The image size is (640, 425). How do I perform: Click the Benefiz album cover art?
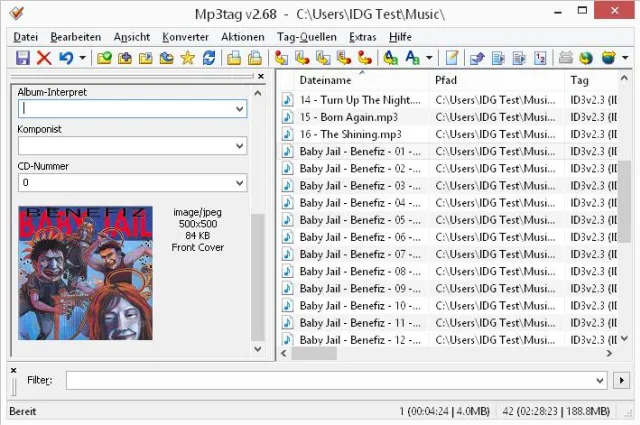pyautogui.click(x=85, y=272)
